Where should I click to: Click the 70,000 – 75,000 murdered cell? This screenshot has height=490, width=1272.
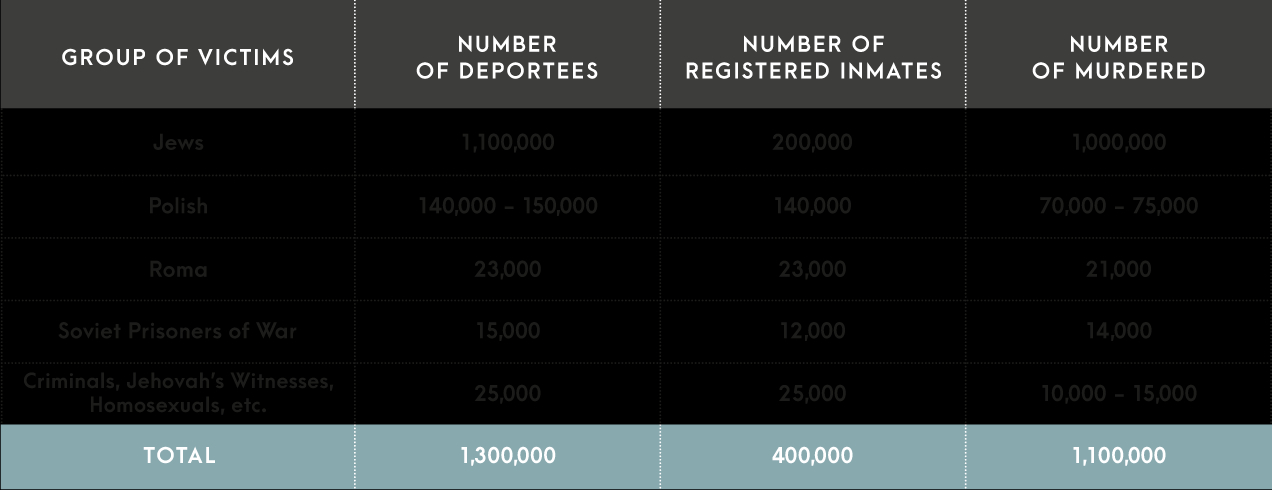(1119, 206)
